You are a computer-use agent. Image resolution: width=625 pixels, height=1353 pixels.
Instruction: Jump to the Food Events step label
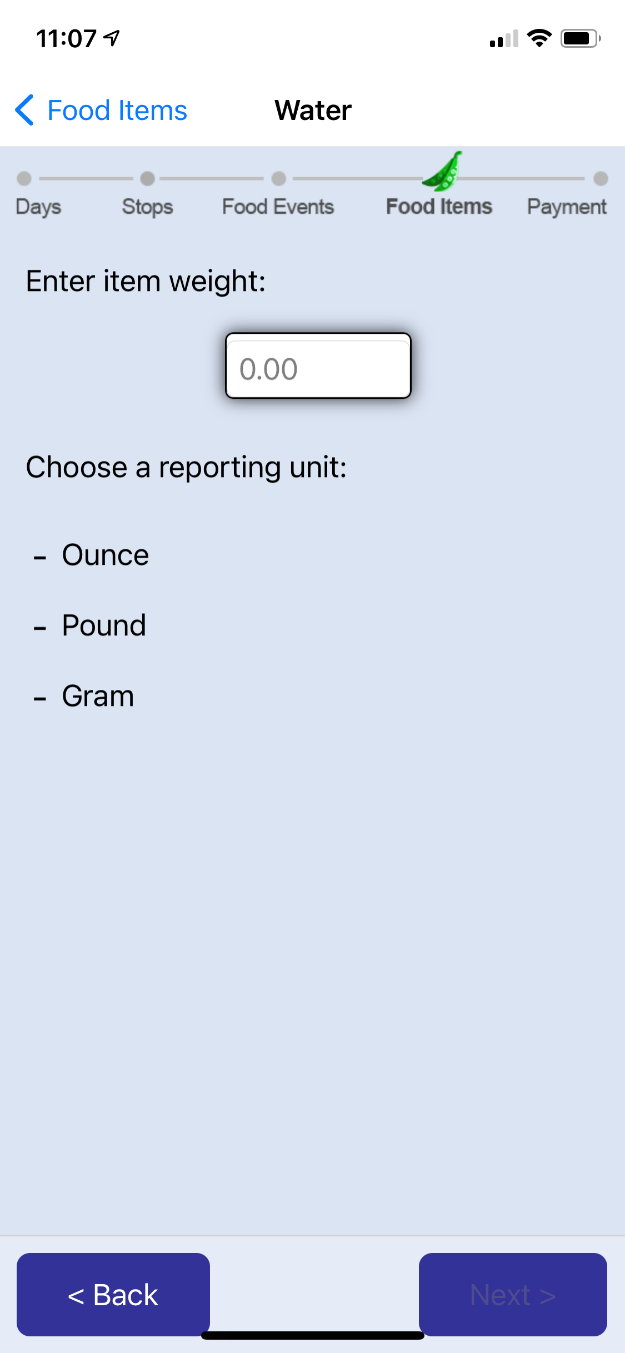(278, 207)
